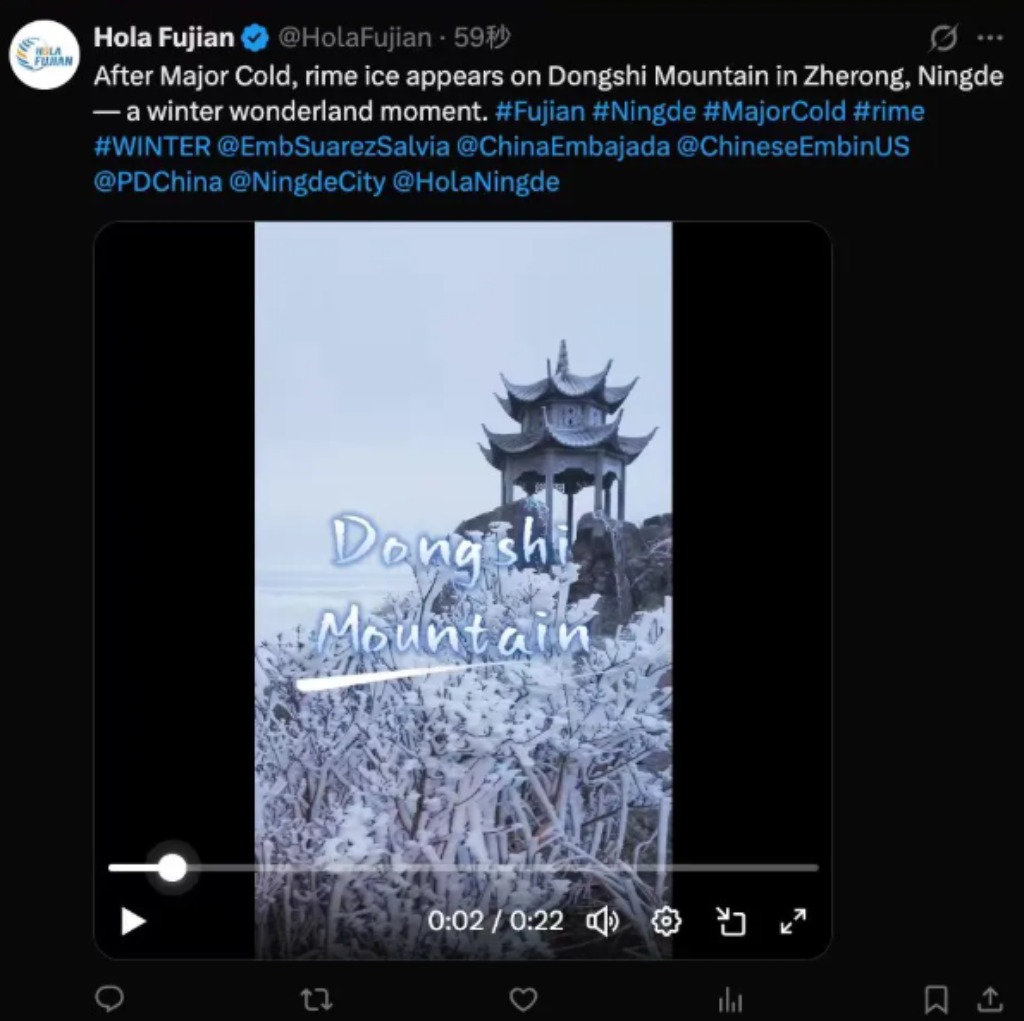Open the three-dot more options menu
The width and height of the screenshot is (1024, 1021).
pos(990,38)
